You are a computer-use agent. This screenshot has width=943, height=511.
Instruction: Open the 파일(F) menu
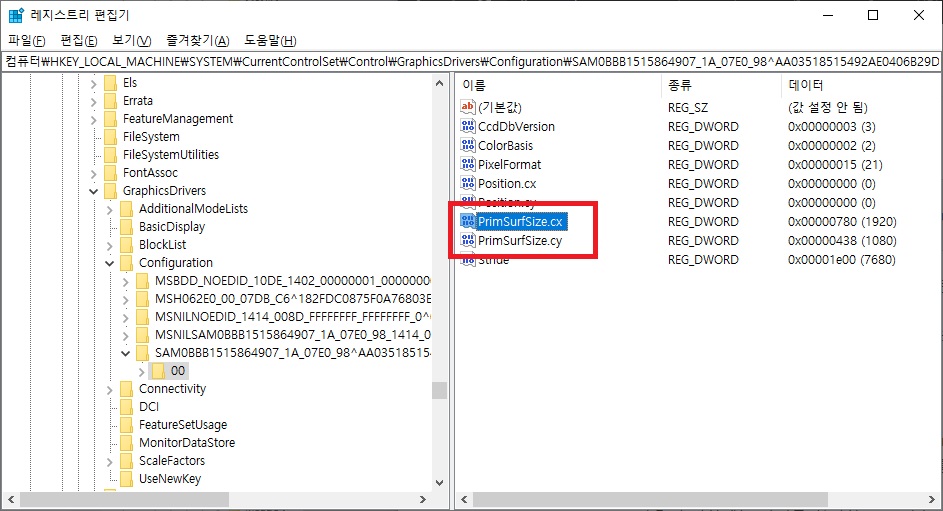(27, 40)
